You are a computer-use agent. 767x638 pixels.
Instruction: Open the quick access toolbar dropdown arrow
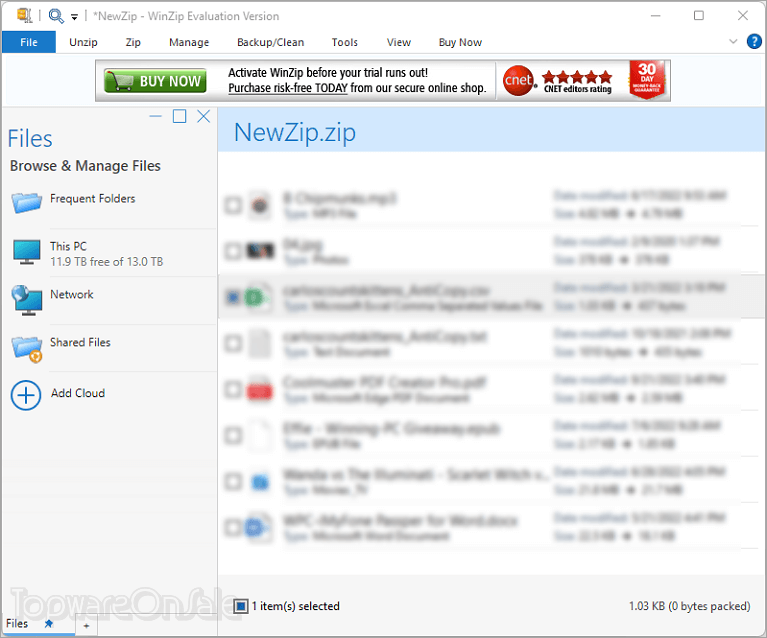click(x=74, y=17)
